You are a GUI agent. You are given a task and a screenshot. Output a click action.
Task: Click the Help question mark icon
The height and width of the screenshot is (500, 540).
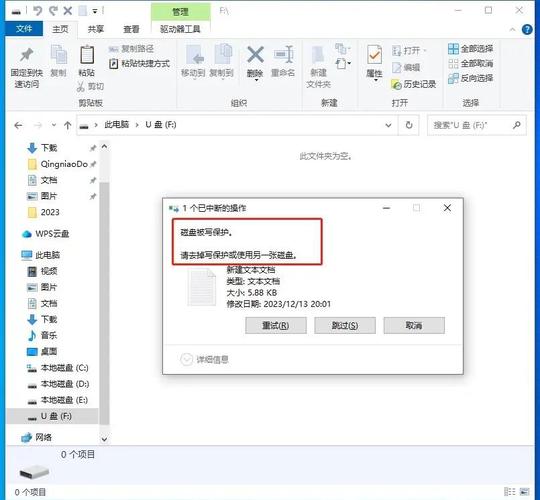point(527,30)
